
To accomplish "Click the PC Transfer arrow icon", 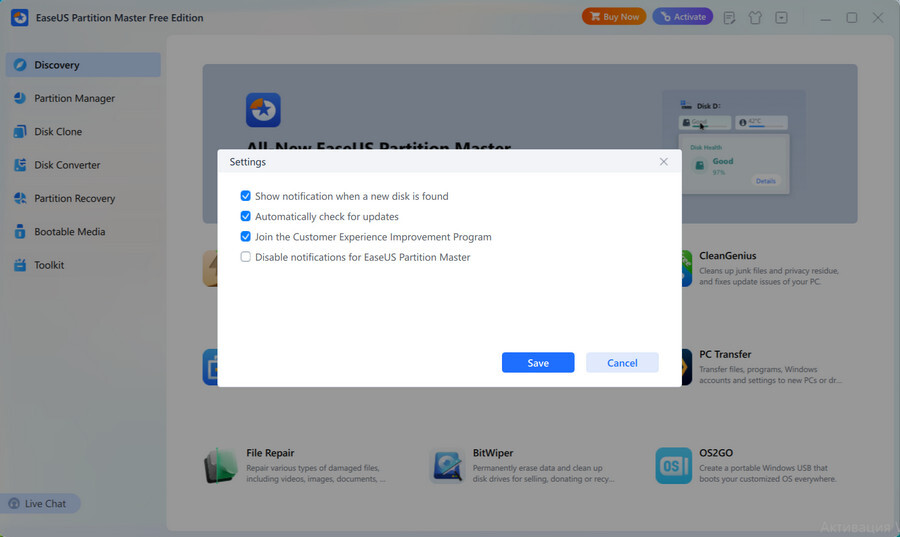I will [686, 366].
